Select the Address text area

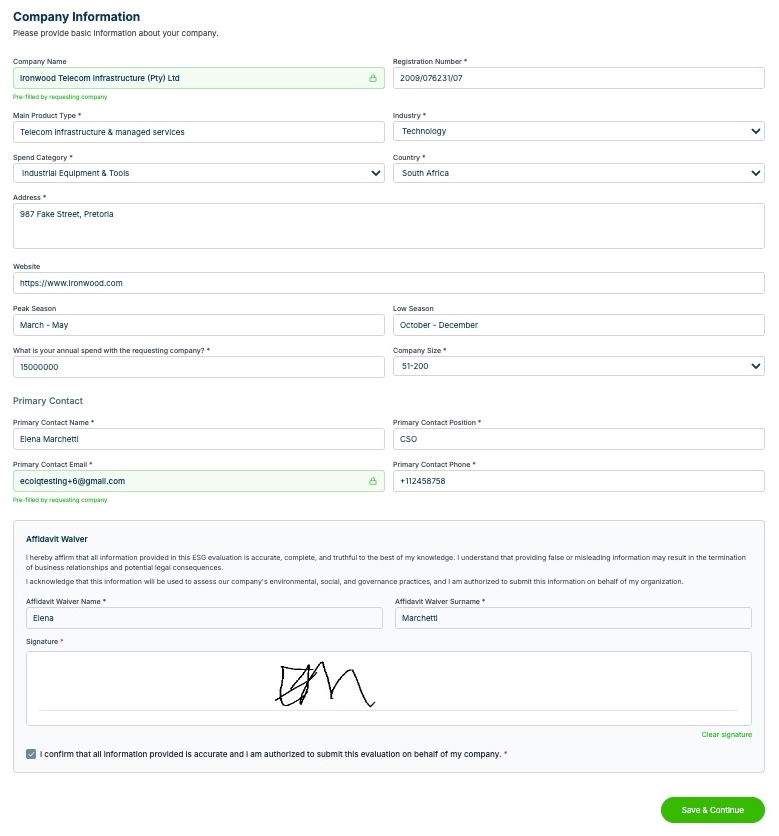click(x=389, y=226)
